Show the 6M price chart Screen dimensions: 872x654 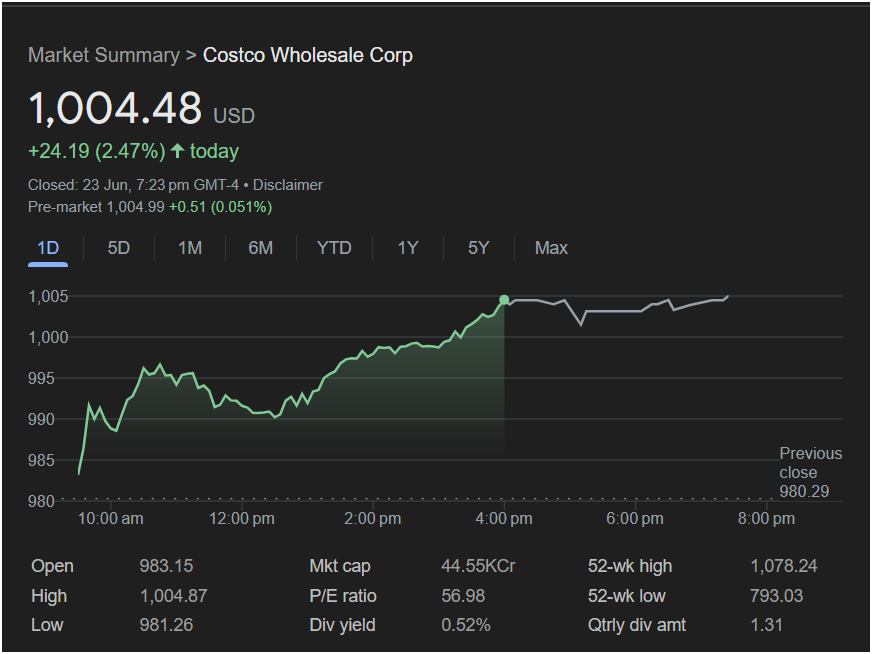[x=260, y=248]
